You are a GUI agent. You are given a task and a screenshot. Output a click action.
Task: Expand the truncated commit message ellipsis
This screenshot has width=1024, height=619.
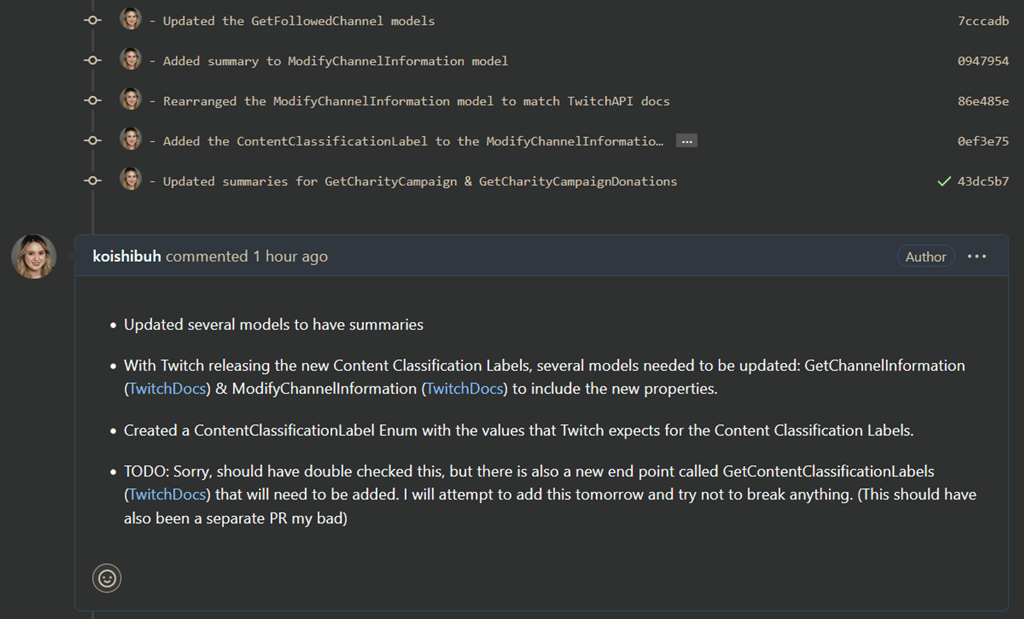[x=686, y=141]
